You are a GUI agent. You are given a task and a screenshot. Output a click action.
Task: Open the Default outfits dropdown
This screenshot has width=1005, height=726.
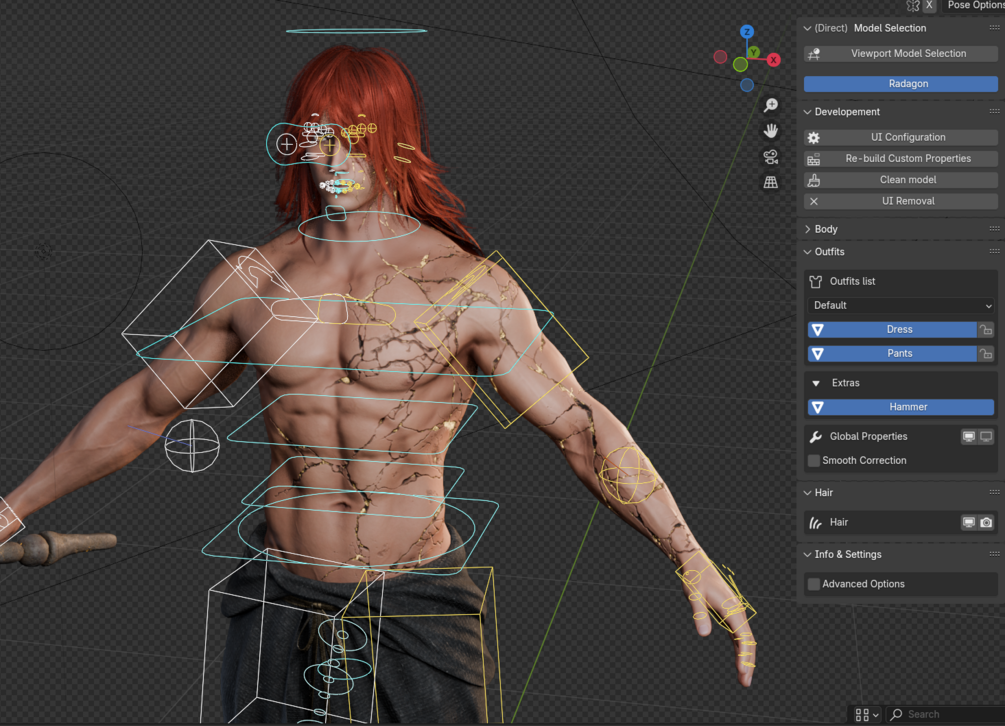[x=901, y=306]
